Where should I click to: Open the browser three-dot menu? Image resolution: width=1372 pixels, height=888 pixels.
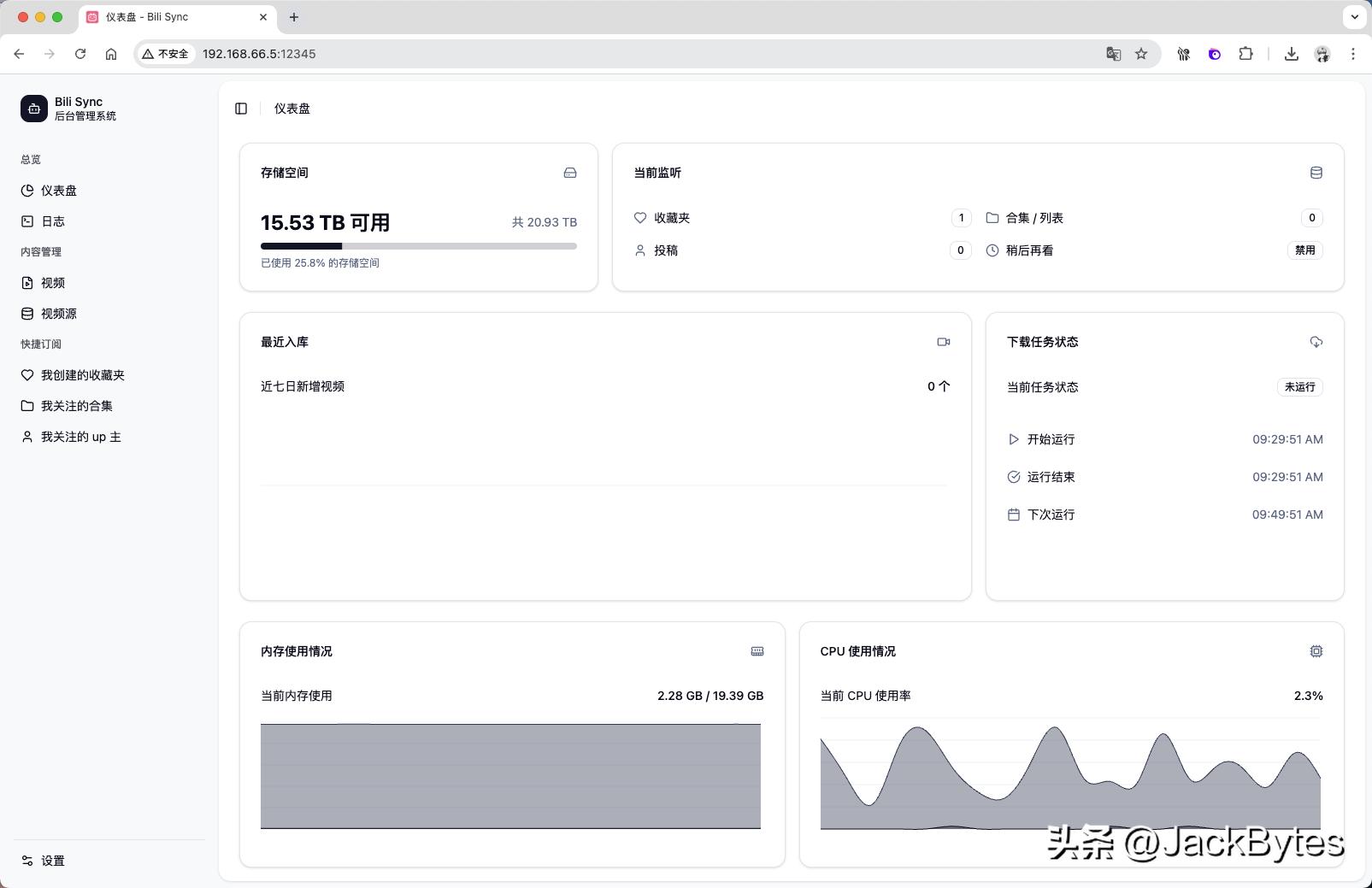[1353, 54]
